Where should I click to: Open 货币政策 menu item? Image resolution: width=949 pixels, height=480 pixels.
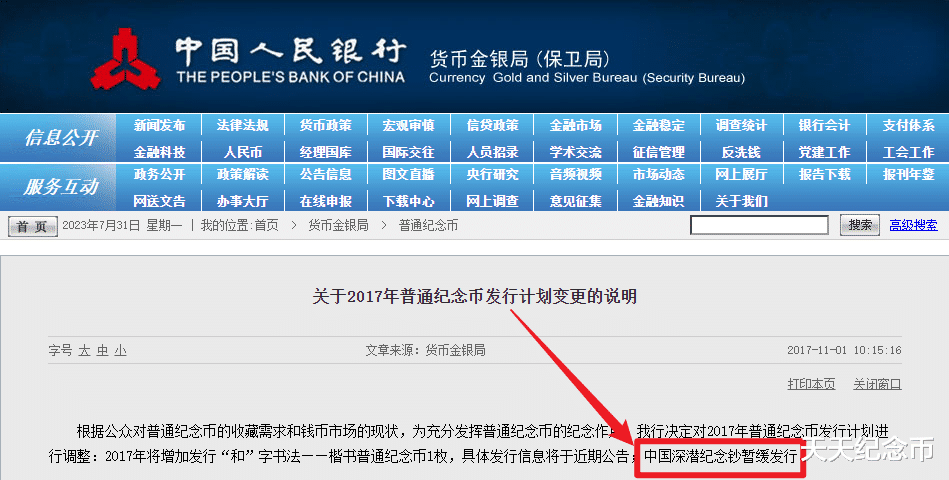[x=326, y=125]
